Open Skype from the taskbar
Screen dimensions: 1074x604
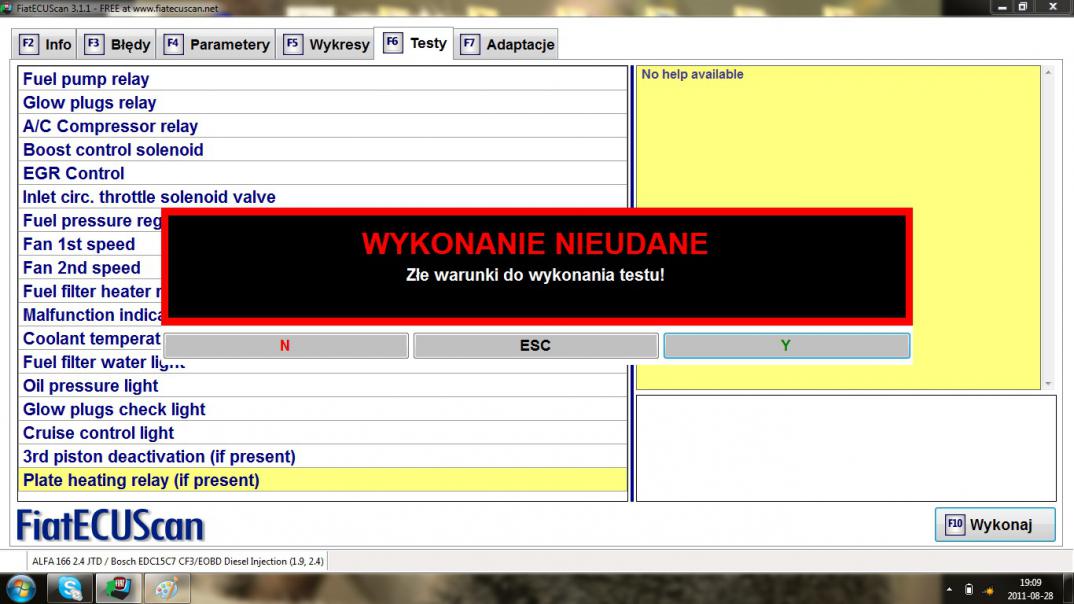70,588
